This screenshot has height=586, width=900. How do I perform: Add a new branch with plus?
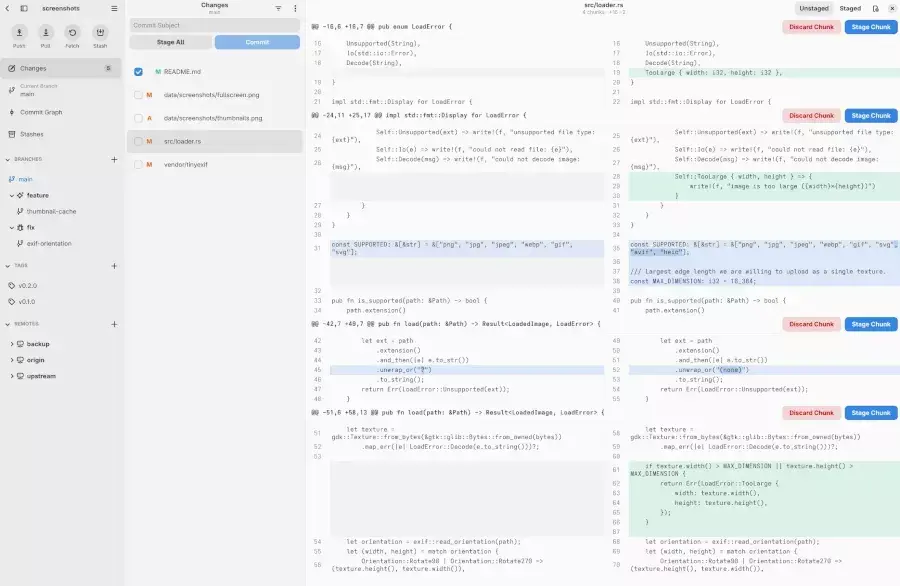pyautogui.click(x=114, y=160)
